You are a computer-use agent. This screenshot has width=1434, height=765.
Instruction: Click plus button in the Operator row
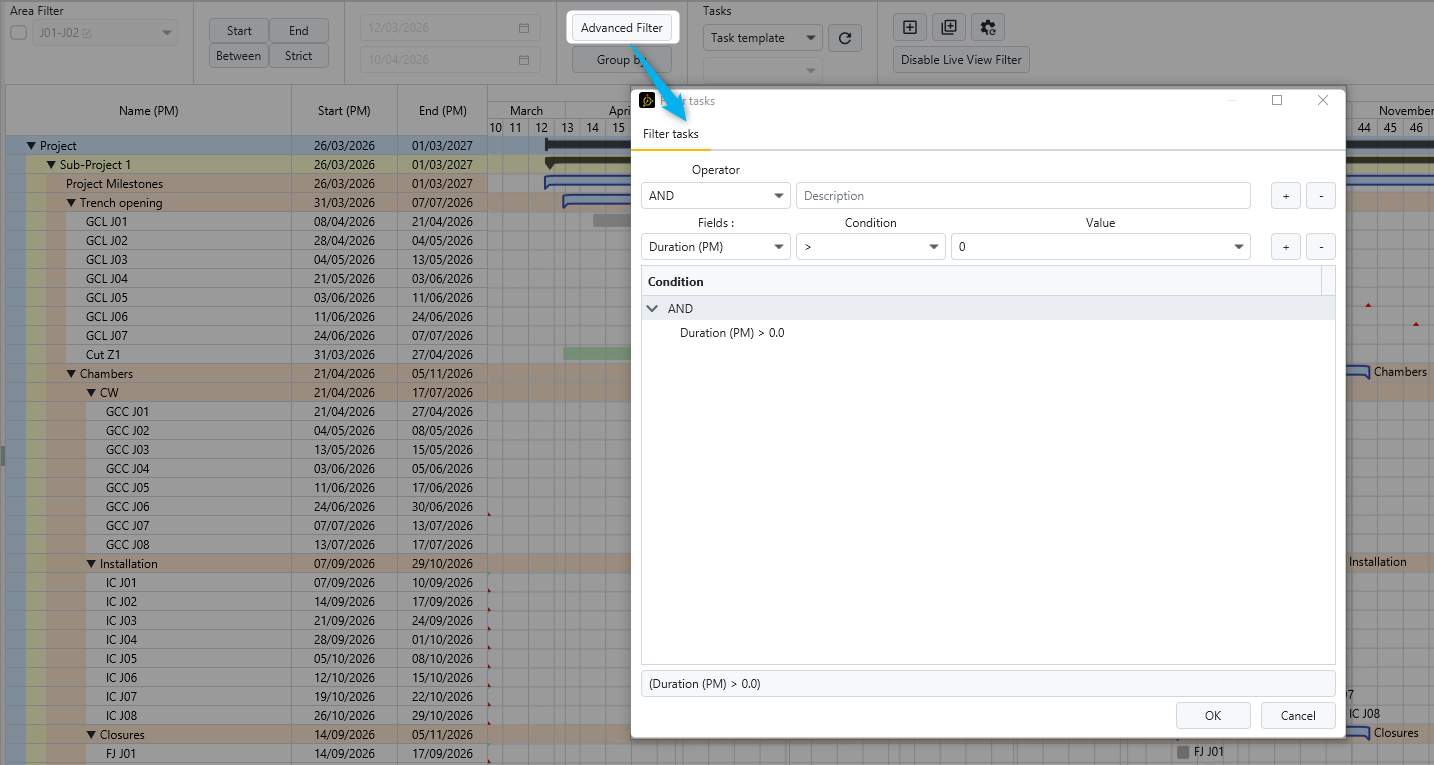(x=1285, y=196)
